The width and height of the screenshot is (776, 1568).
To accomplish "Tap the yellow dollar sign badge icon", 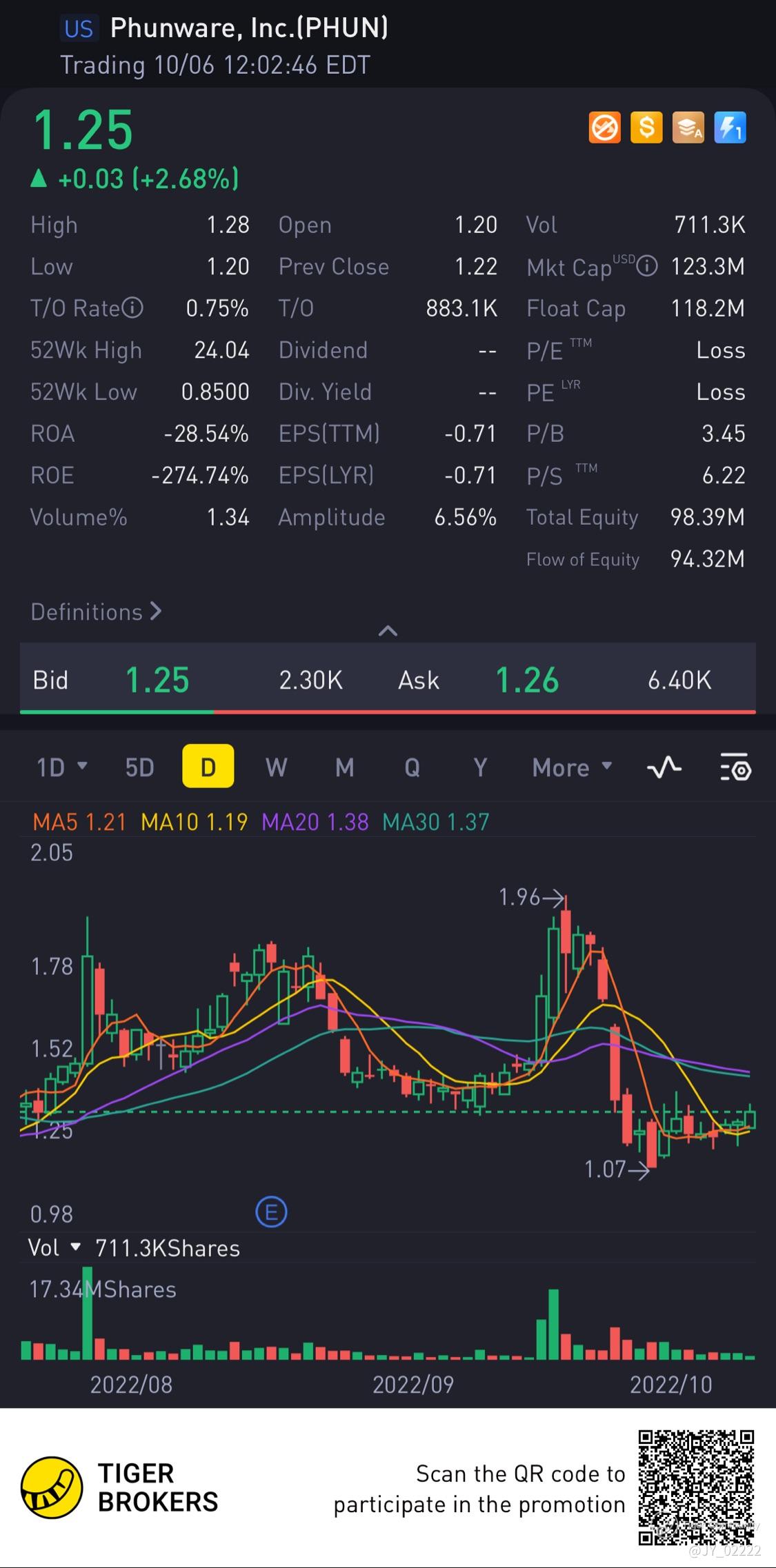I will tap(646, 128).
